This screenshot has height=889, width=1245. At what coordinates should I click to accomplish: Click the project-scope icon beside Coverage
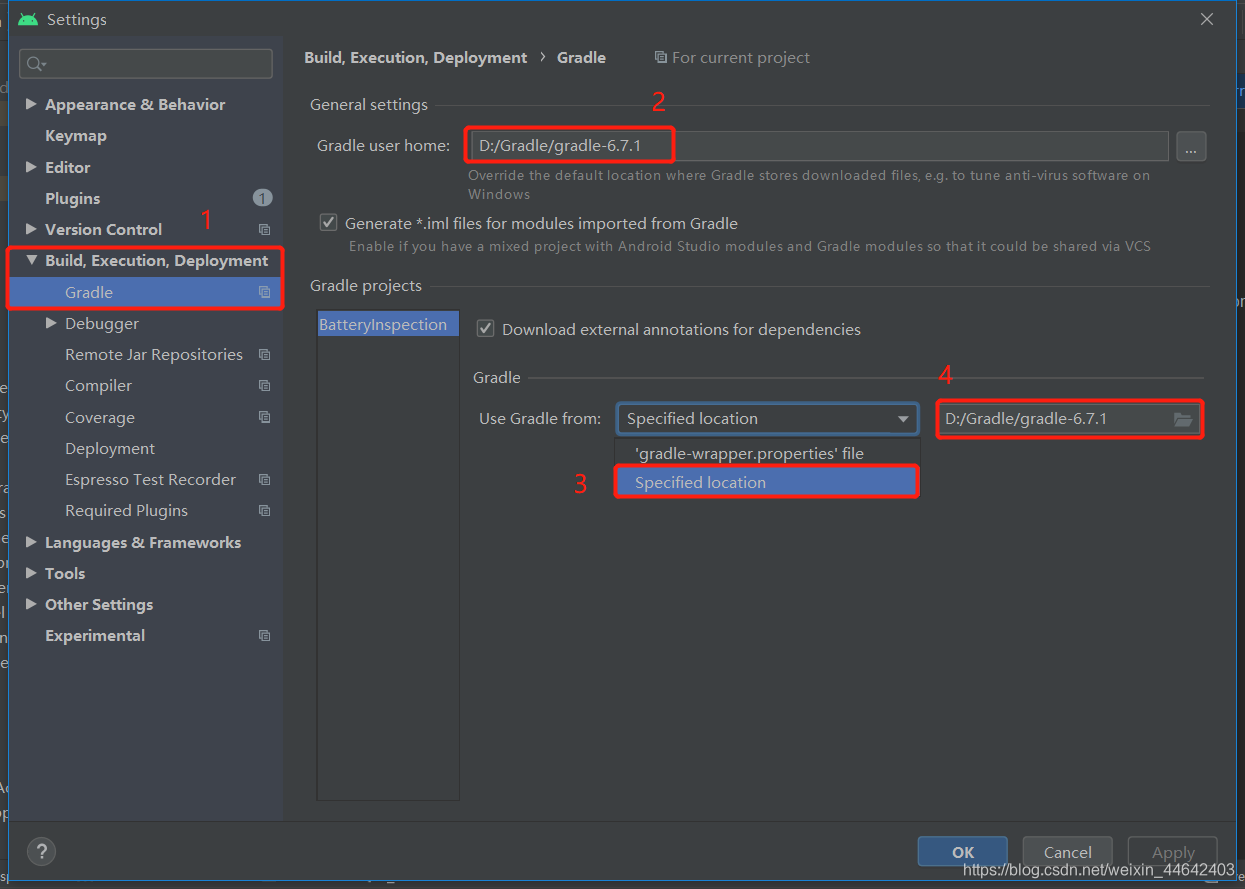coord(264,417)
